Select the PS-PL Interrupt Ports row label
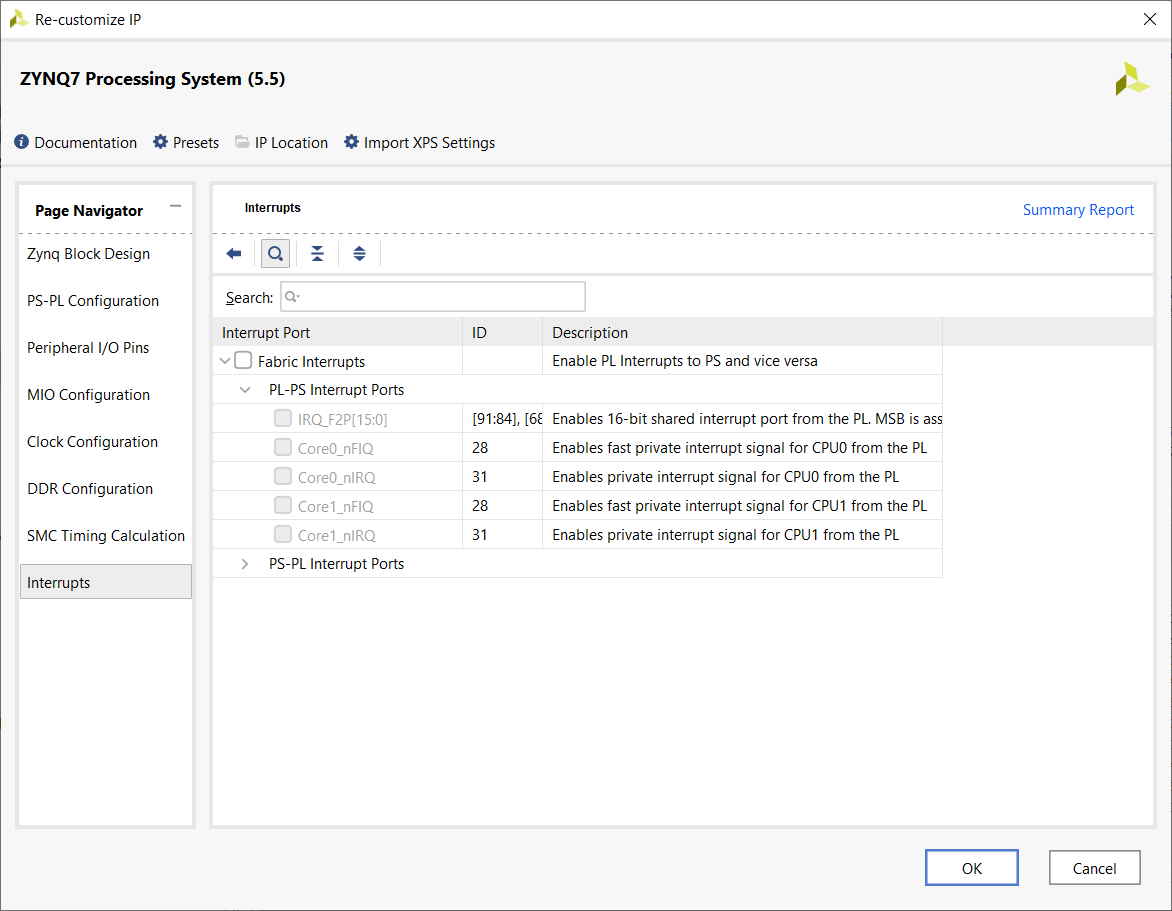1172x911 pixels. [336, 564]
